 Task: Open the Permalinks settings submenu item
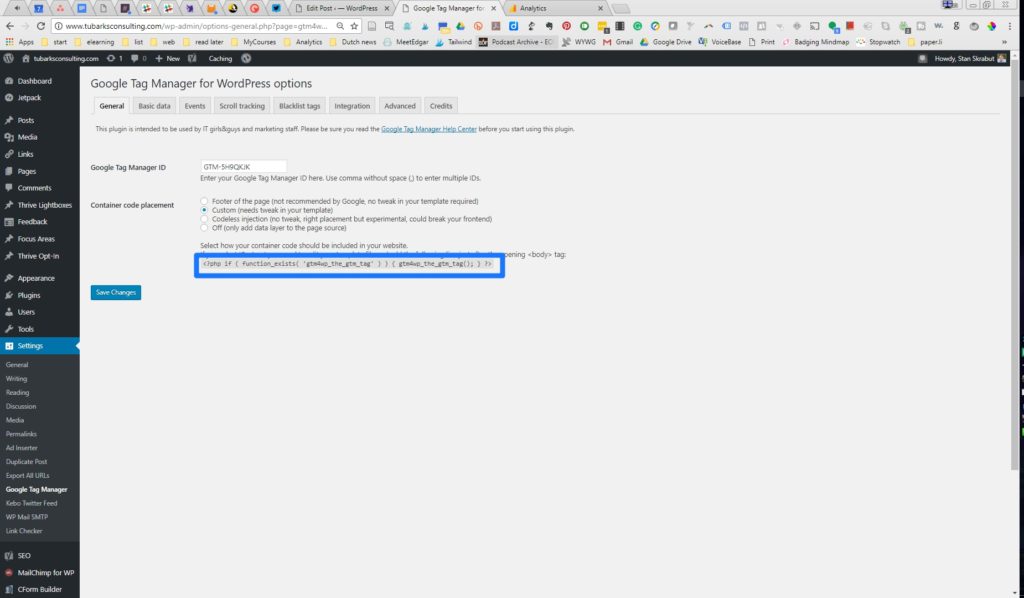pyautogui.click(x=23, y=434)
